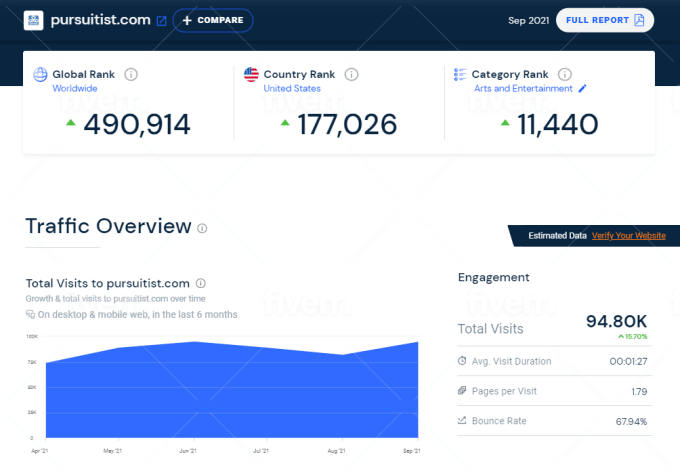Click the United States flag icon
This screenshot has width=680, height=471.
coord(251,75)
